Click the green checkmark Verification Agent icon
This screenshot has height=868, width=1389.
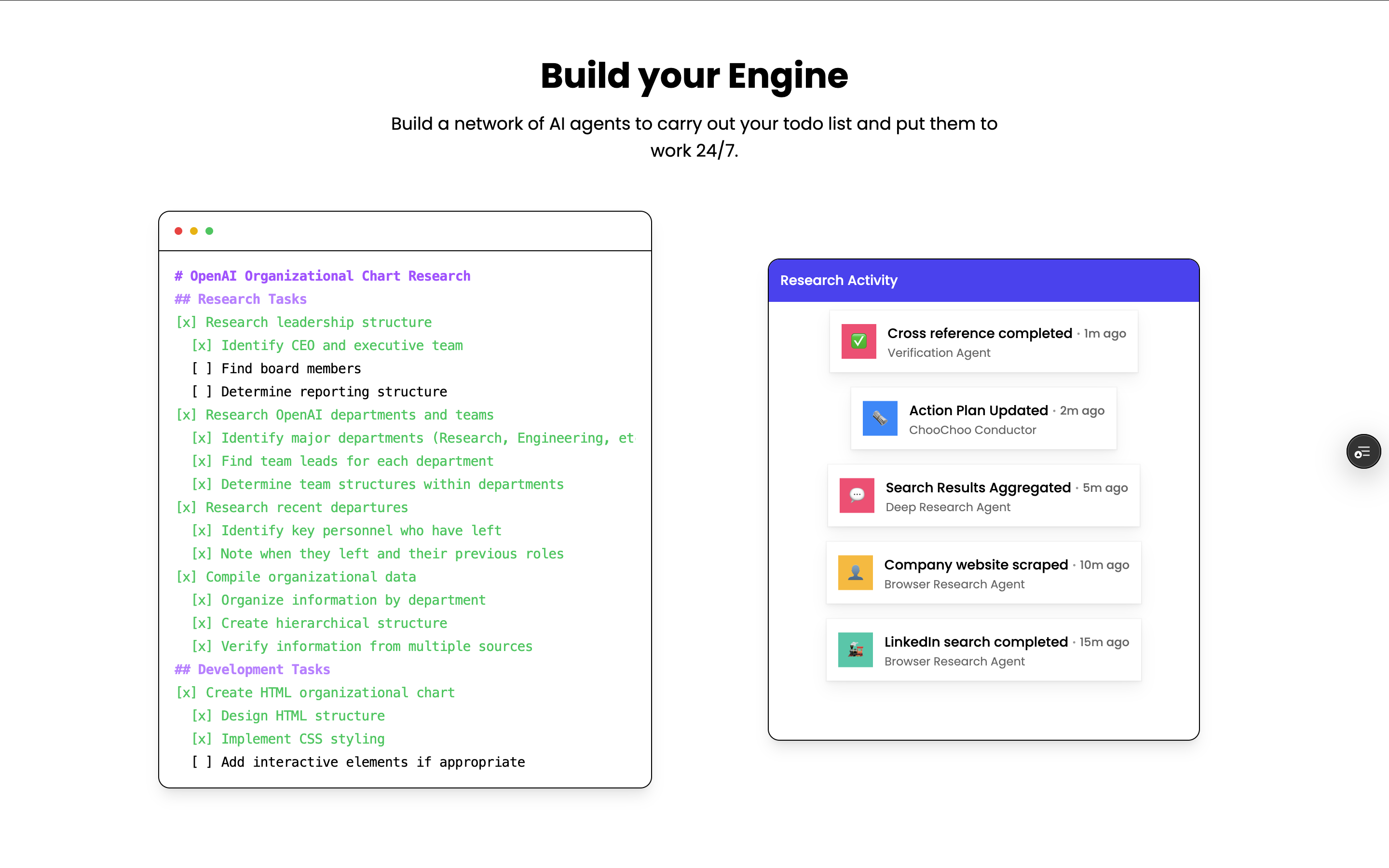[x=858, y=341]
